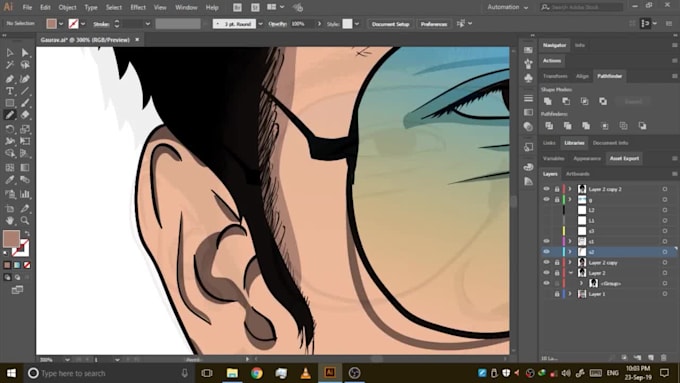Select the Line Segment tool
Image resolution: width=680 pixels, height=383 pixels.
click(x=25, y=91)
